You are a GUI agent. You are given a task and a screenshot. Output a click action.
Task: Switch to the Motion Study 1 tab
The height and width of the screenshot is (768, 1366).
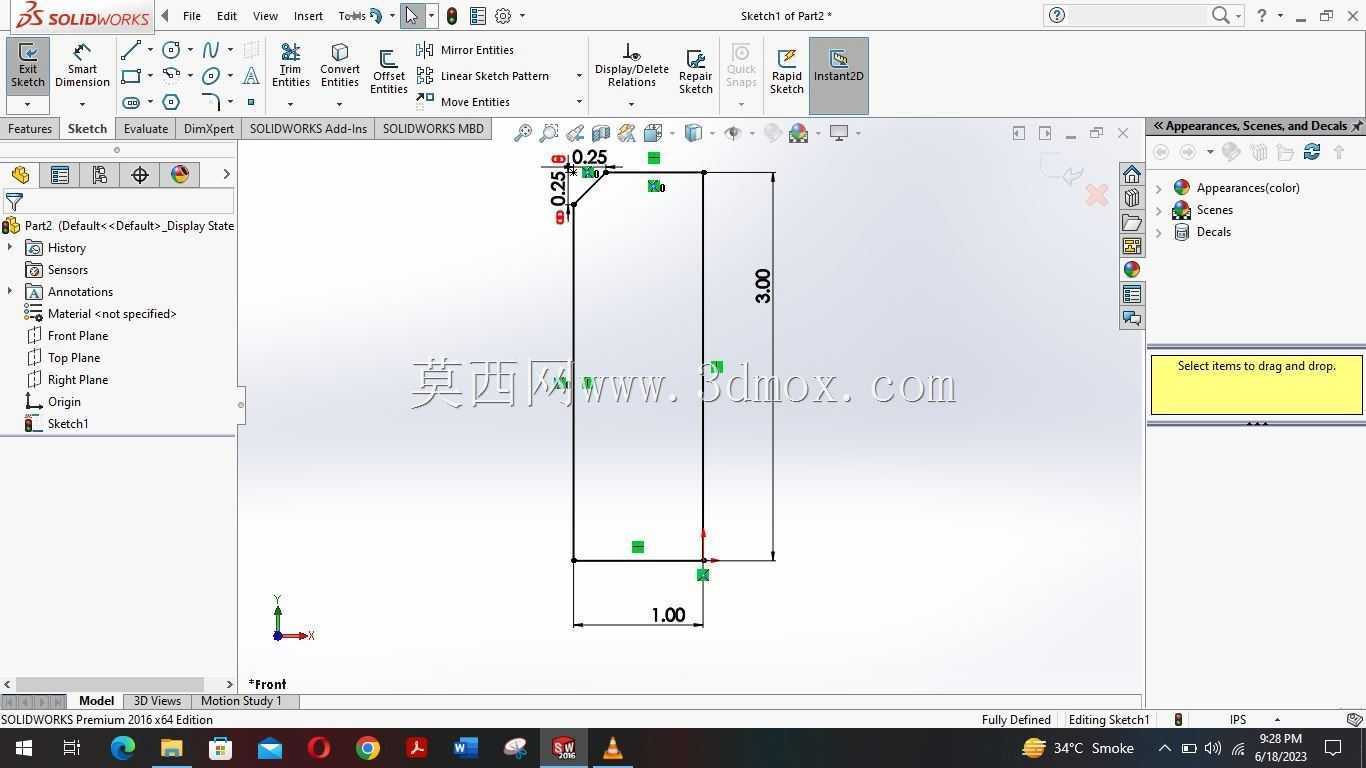coord(241,701)
